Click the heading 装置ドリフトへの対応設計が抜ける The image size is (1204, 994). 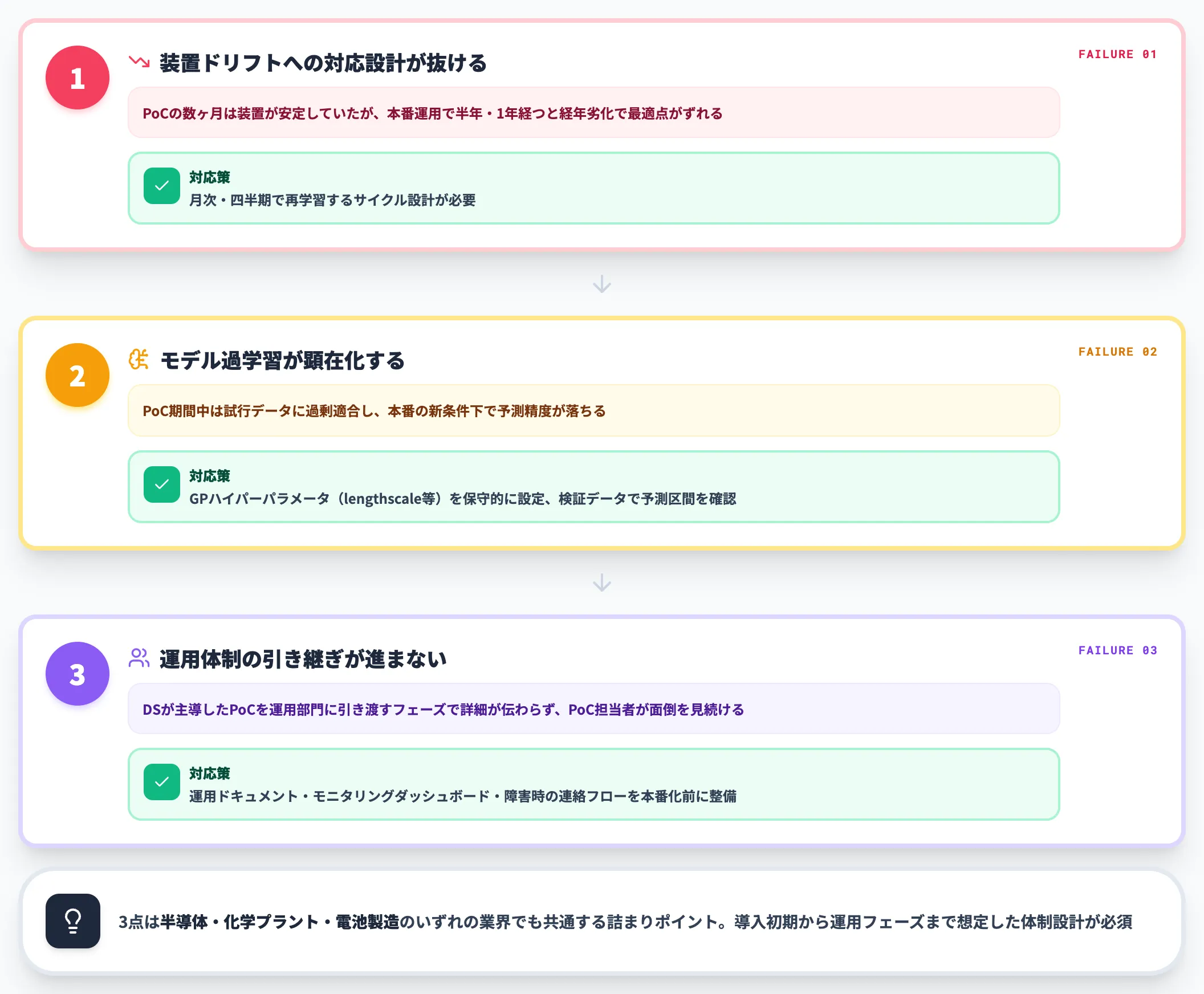[323, 63]
